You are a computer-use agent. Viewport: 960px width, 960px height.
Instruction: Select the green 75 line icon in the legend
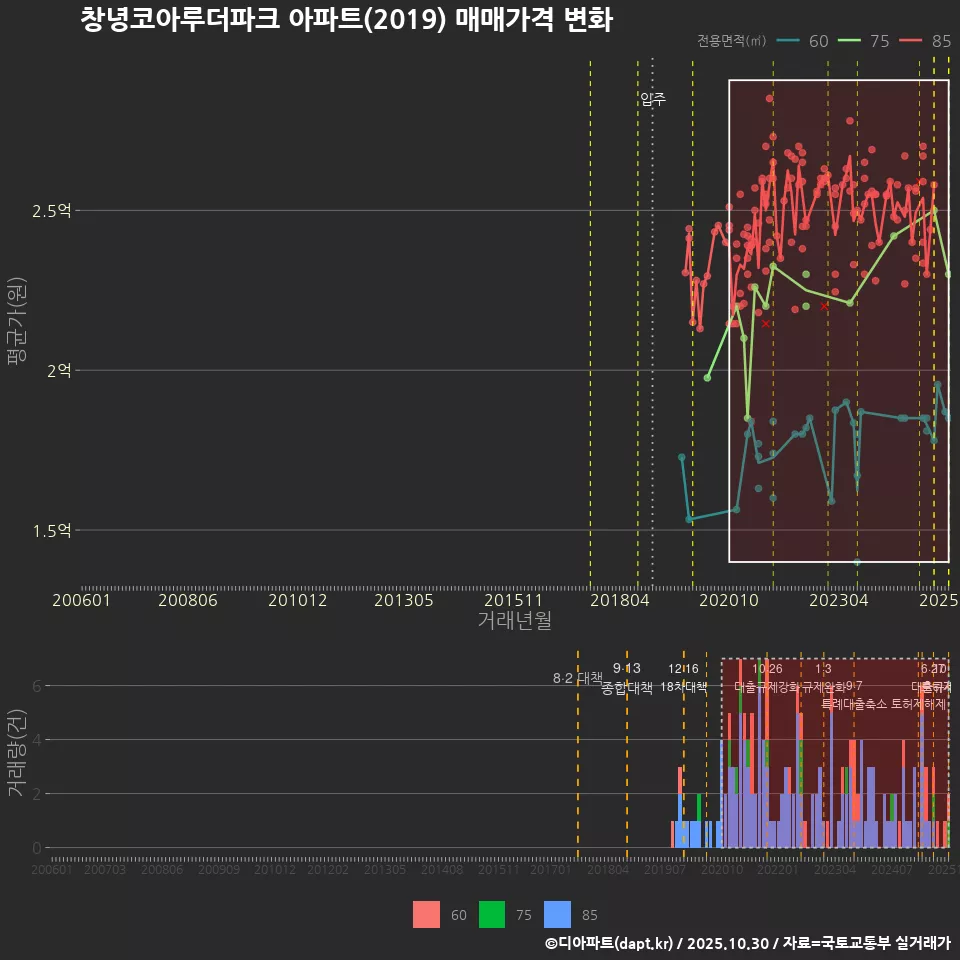pos(849,42)
